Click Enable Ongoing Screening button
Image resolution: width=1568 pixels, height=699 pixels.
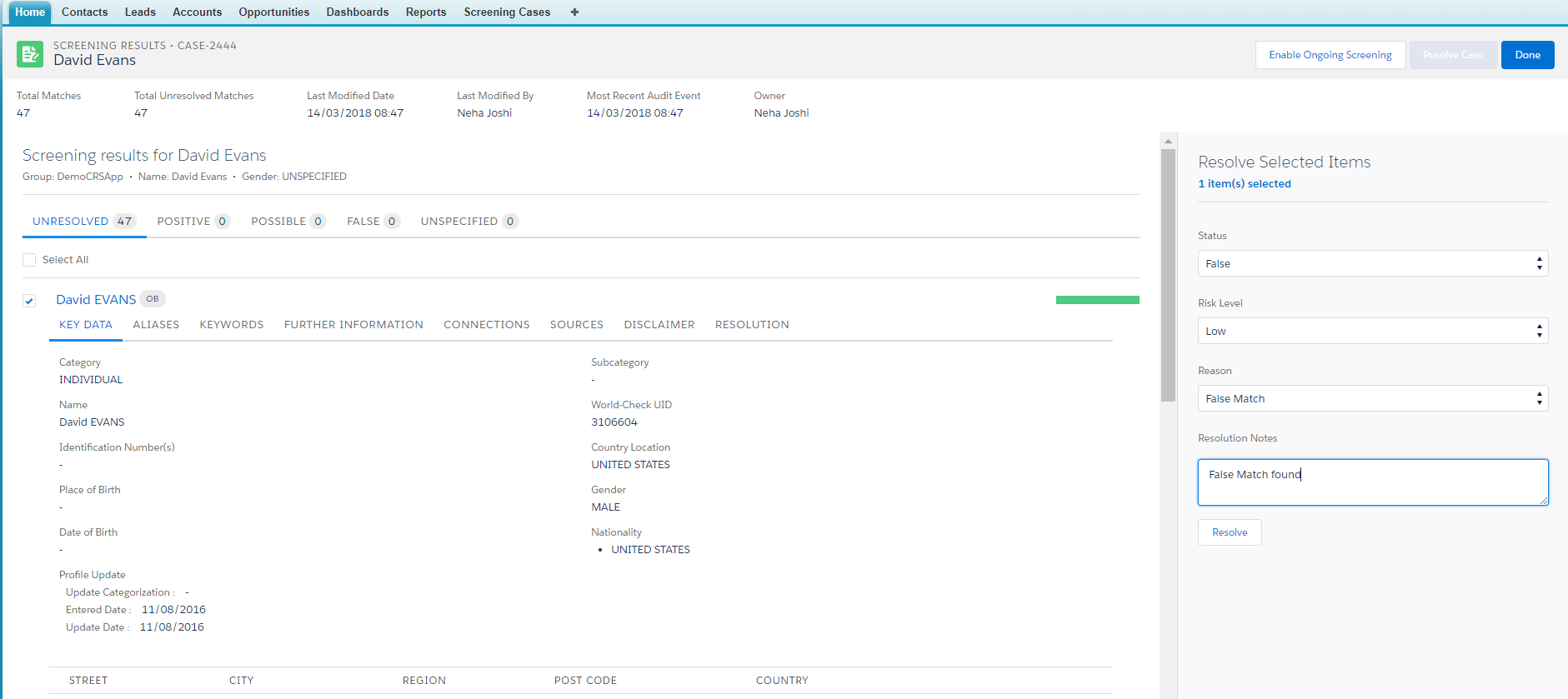(x=1330, y=55)
